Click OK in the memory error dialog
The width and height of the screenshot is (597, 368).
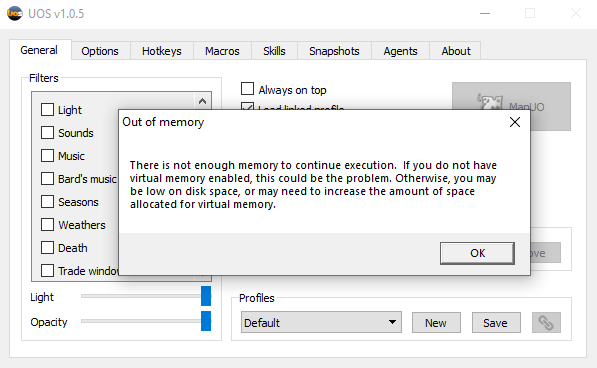pyautogui.click(x=477, y=253)
